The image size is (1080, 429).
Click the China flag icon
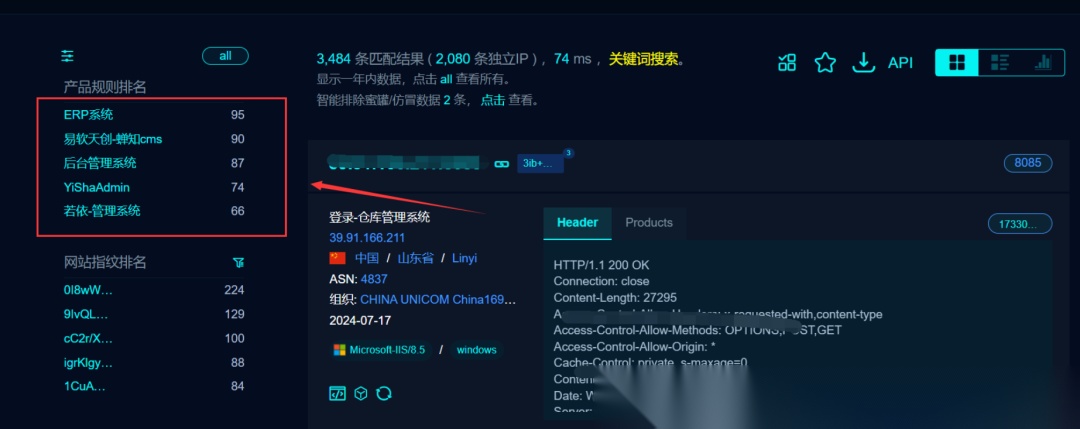(x=338, y=258)
